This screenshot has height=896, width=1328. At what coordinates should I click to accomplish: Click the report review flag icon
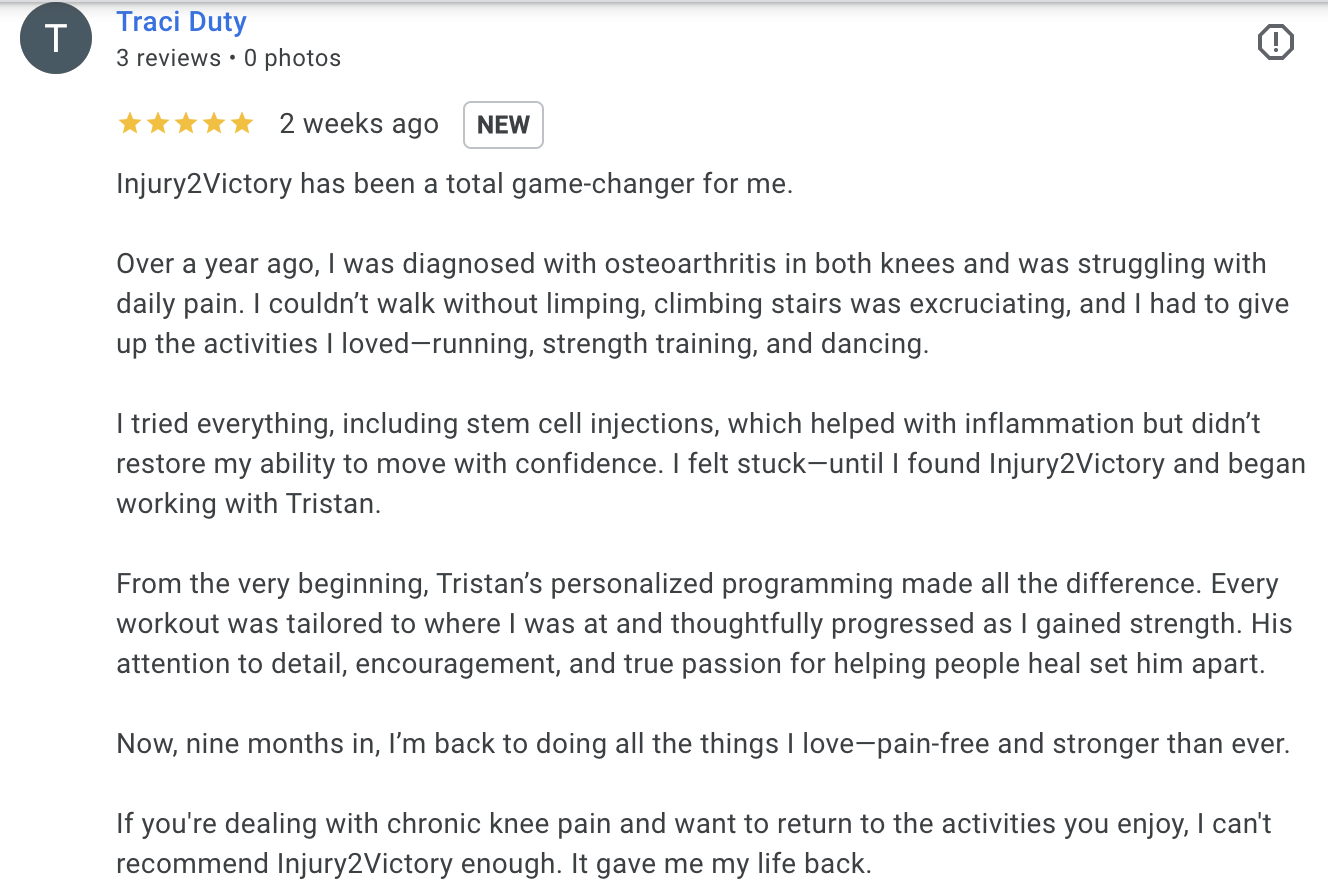click(1275, 42)
